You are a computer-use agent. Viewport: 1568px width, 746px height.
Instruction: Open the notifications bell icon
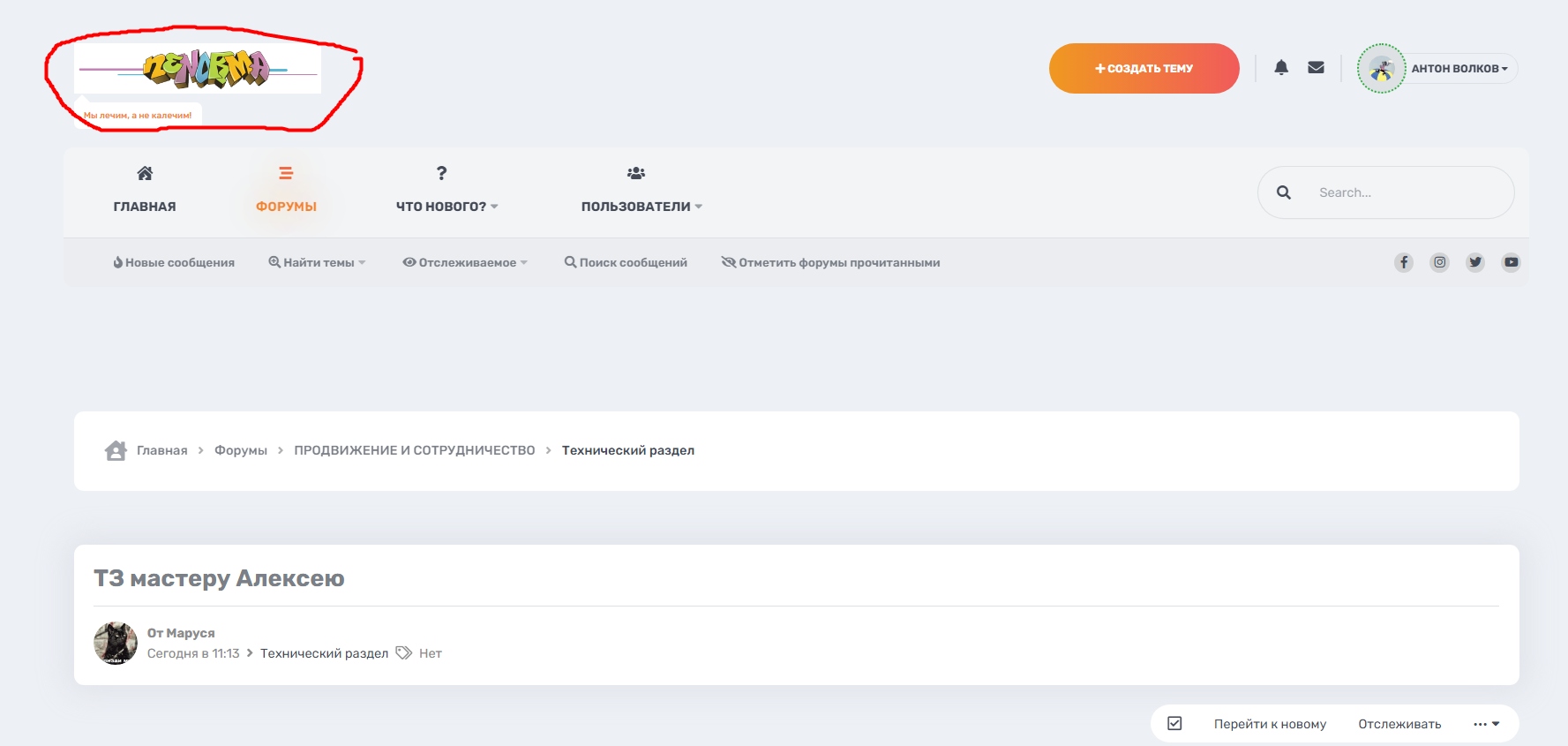pos(1281,68)
